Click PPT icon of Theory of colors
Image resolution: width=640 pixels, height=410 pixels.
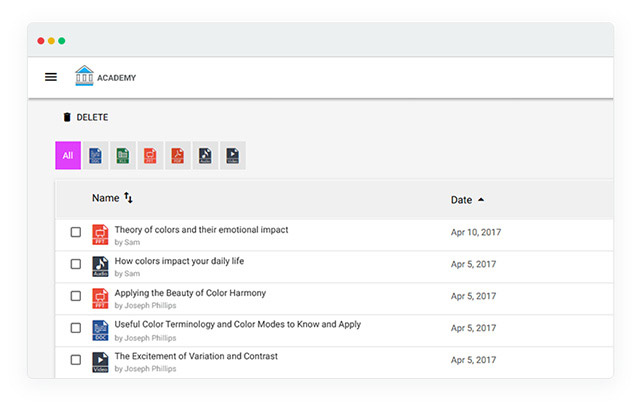tap(100, 235)
